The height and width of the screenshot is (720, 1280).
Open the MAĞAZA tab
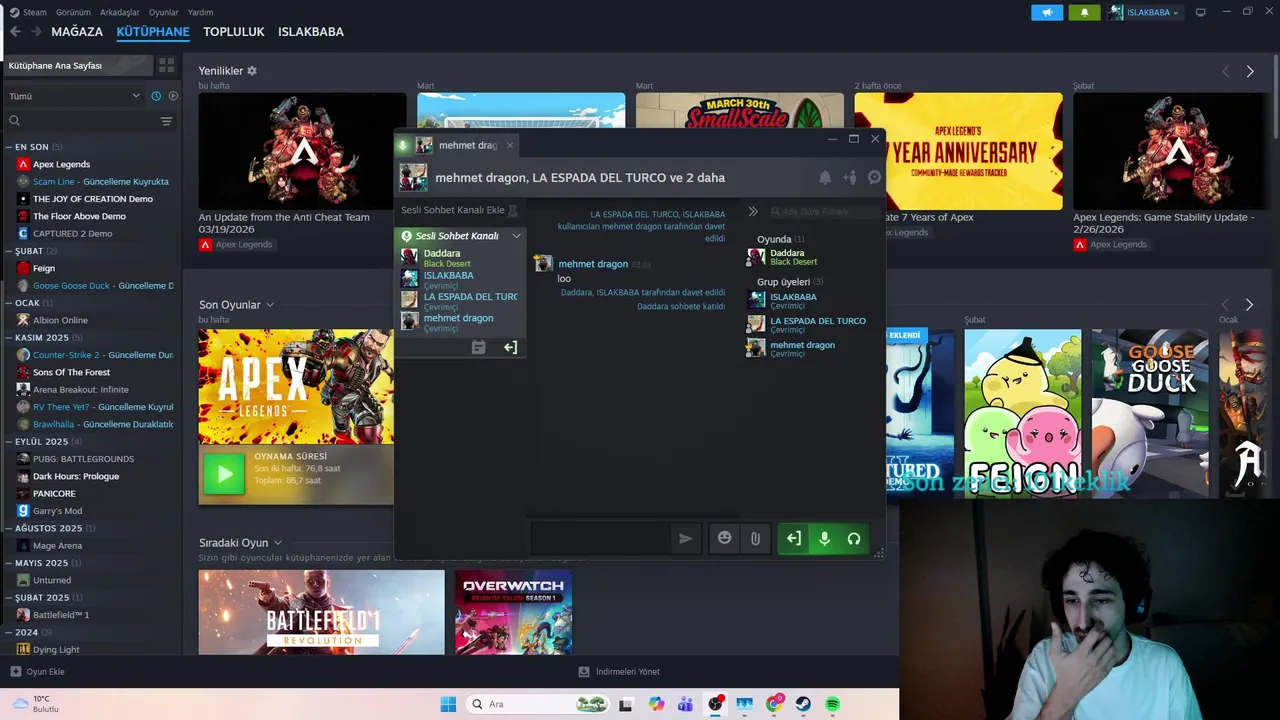click(77, 32)
